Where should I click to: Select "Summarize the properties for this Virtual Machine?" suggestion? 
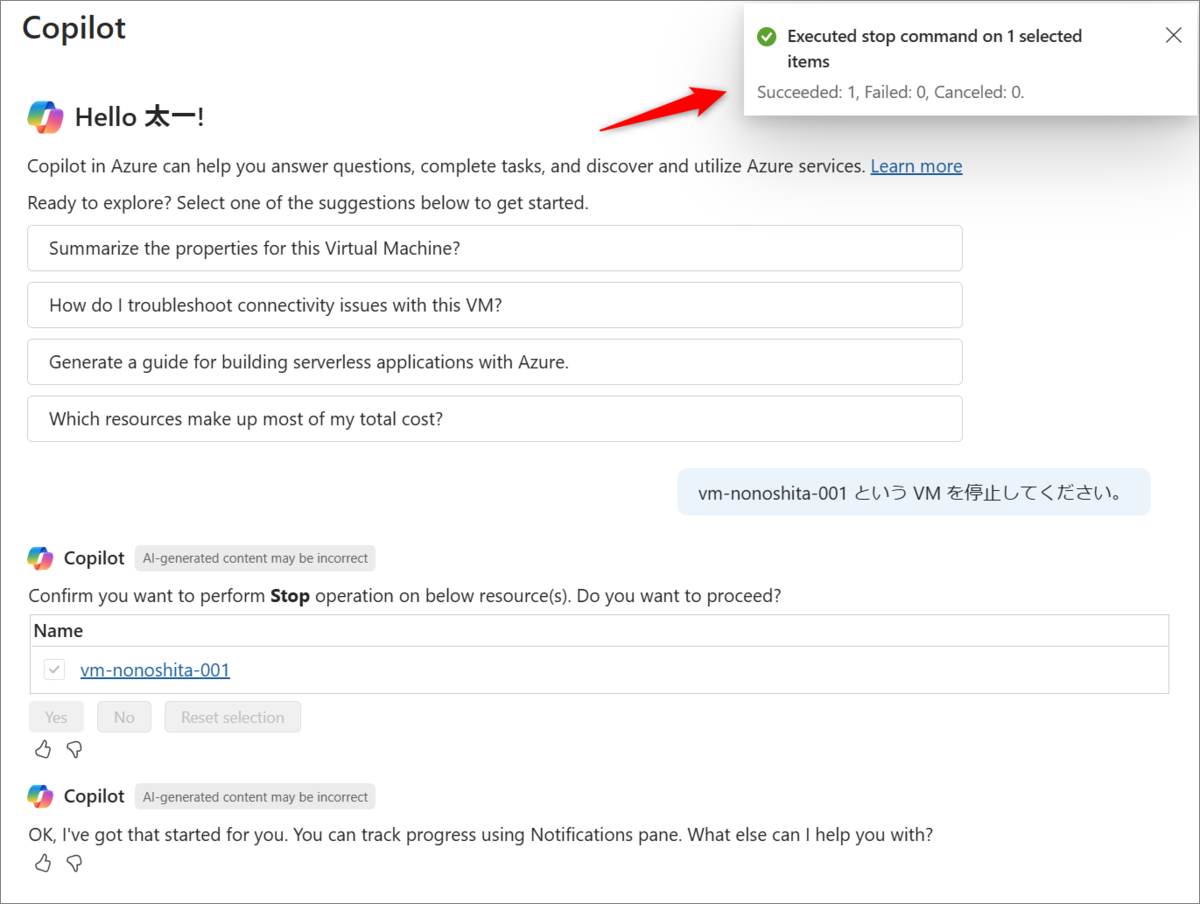coord(494,248)
